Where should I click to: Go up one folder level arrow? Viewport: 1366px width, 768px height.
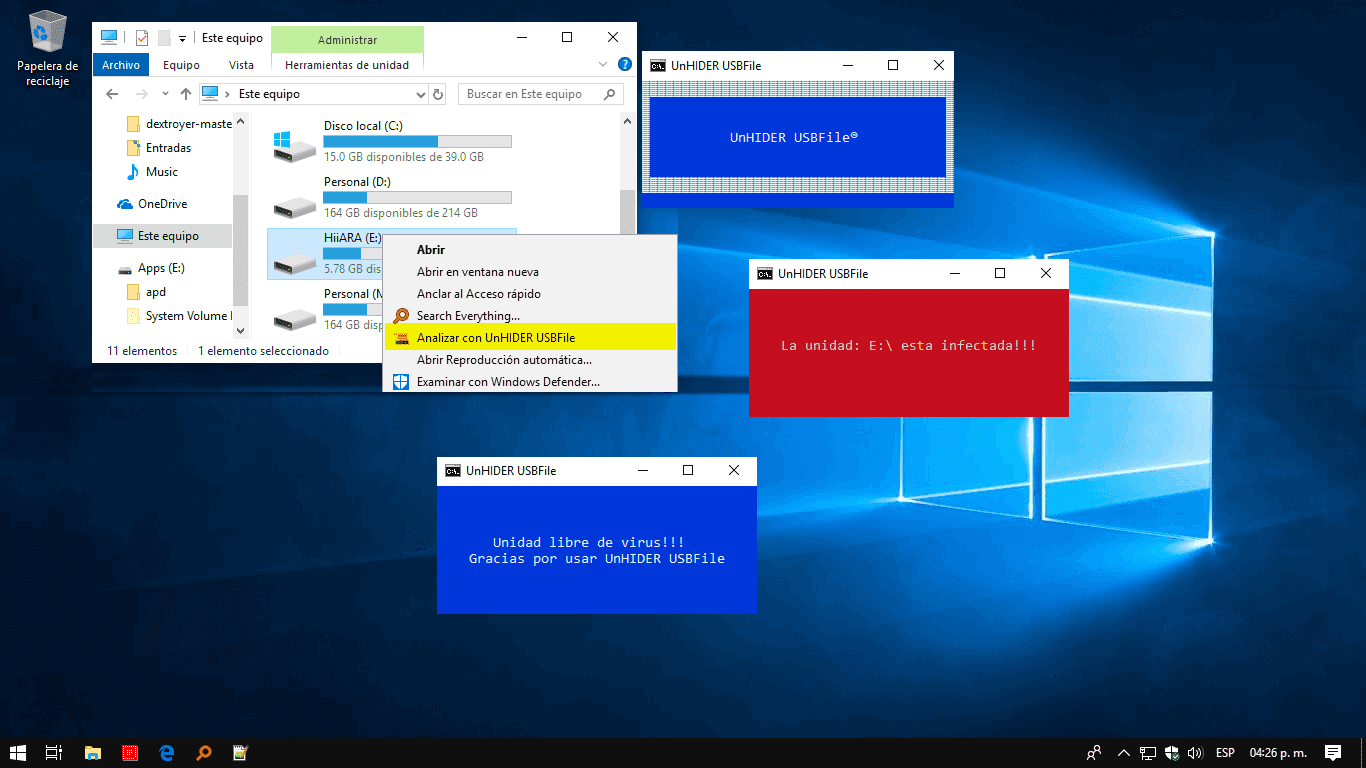(x=185, y=94)
